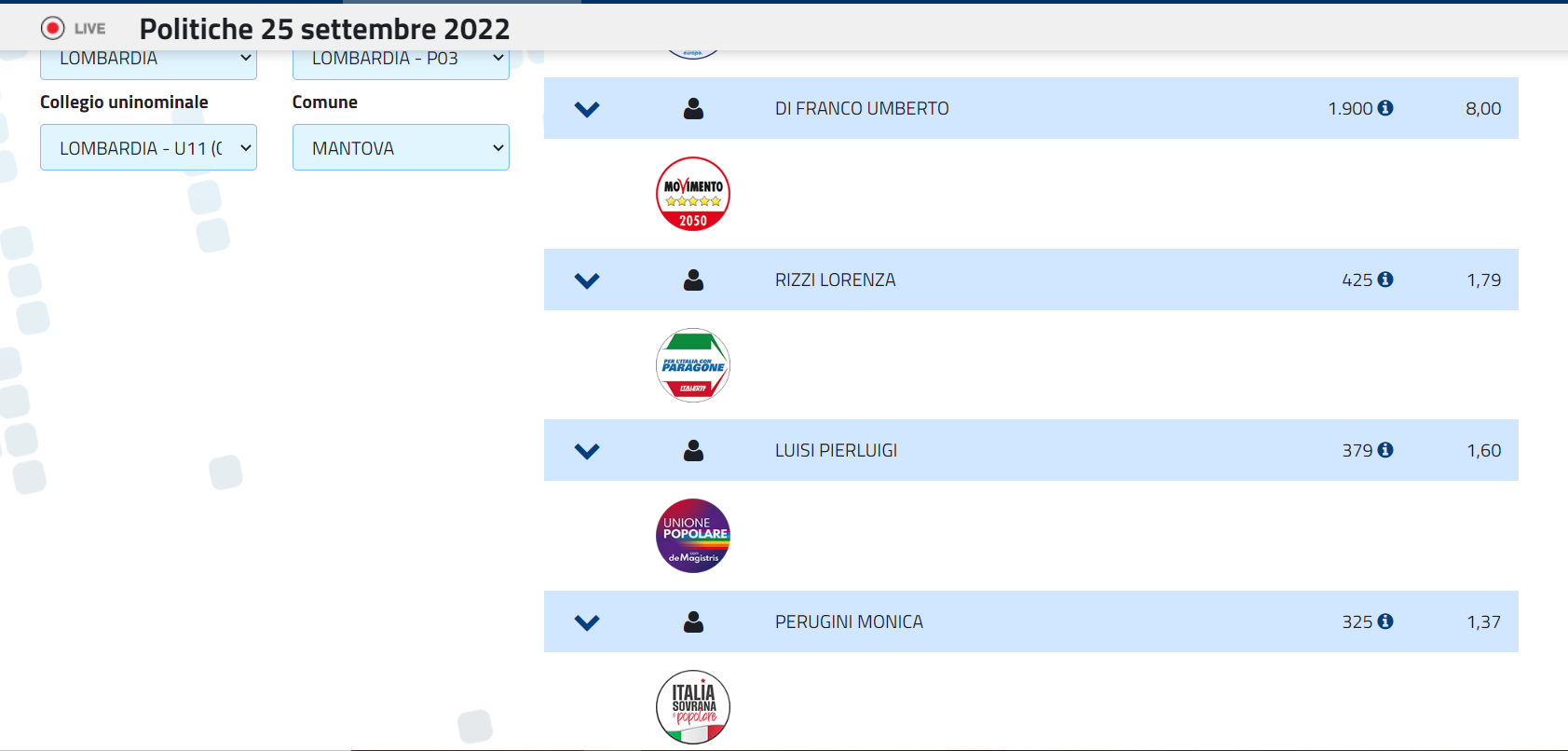Expand Perugini Monica candidate details
1568x751 pixels.
click(x=587, y=622)
